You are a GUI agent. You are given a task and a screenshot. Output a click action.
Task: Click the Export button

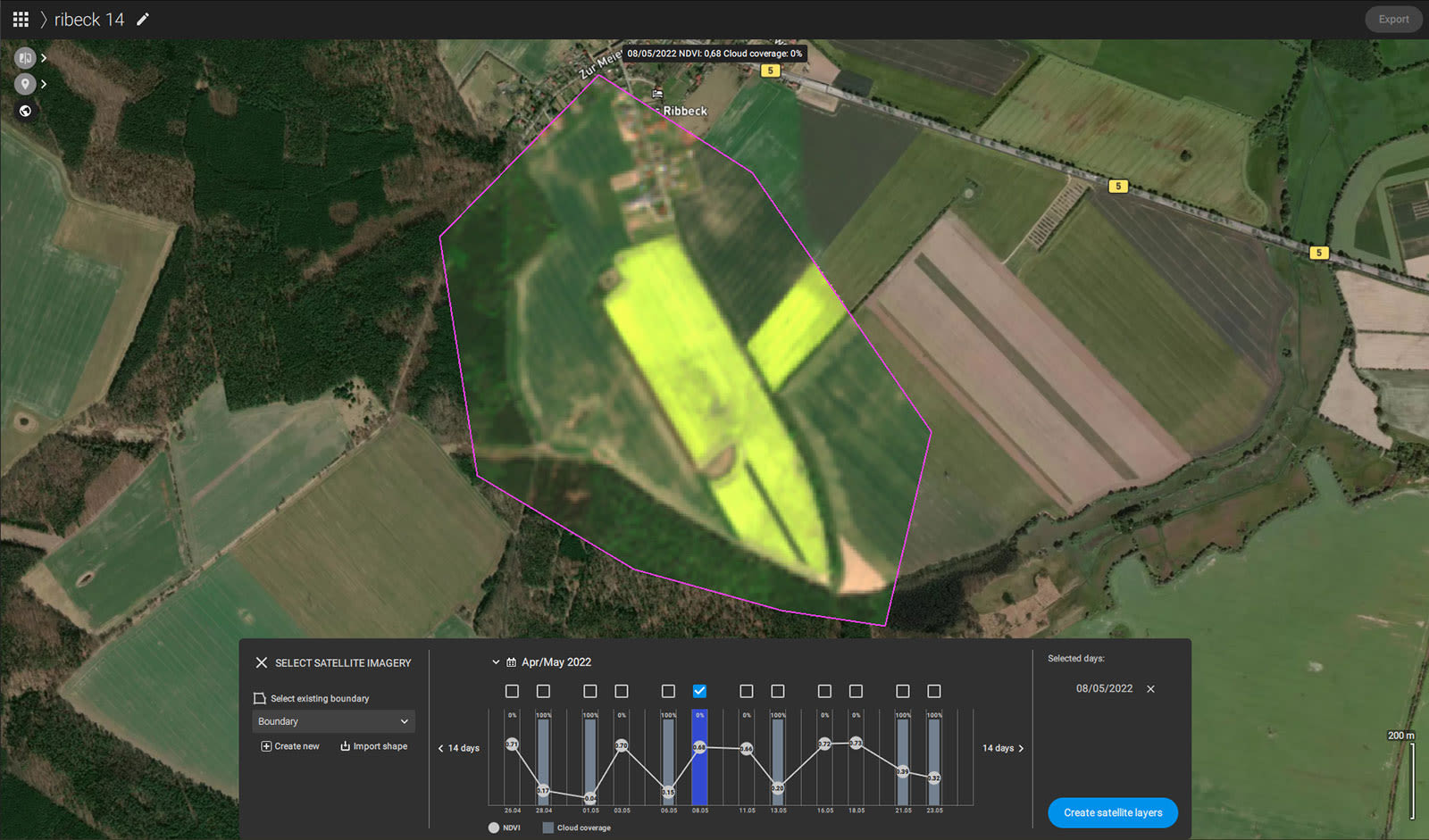tap(1393, 19)
